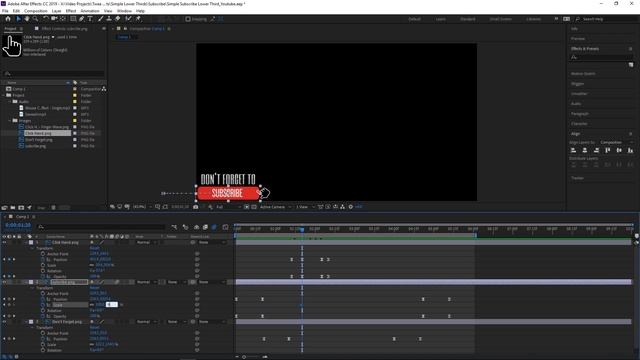Select the Pen tool
This screenshot has width=640, height=360.
coord(82,19)
